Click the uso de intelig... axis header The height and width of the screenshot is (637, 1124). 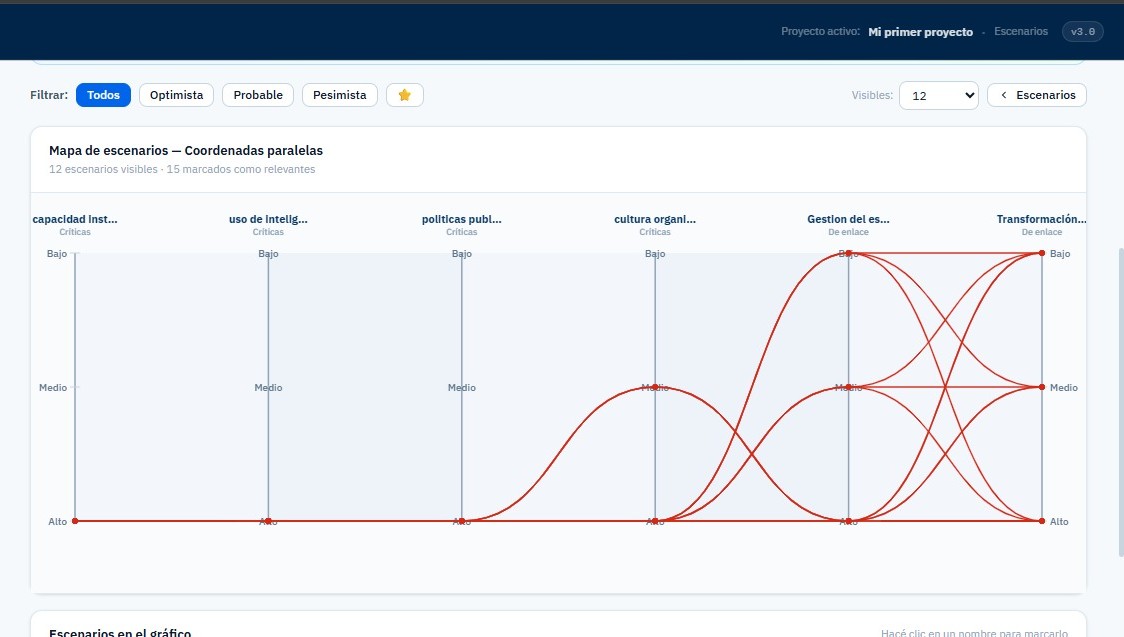click(268, 219)
